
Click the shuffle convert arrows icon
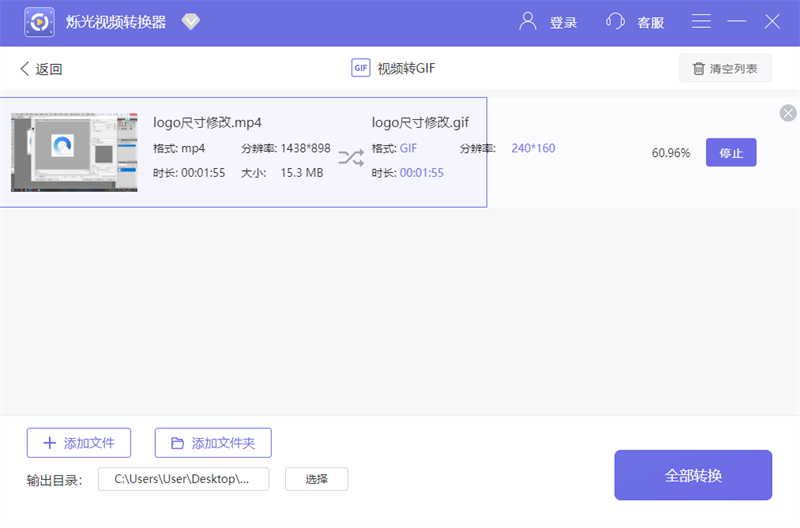coord(351,157)
